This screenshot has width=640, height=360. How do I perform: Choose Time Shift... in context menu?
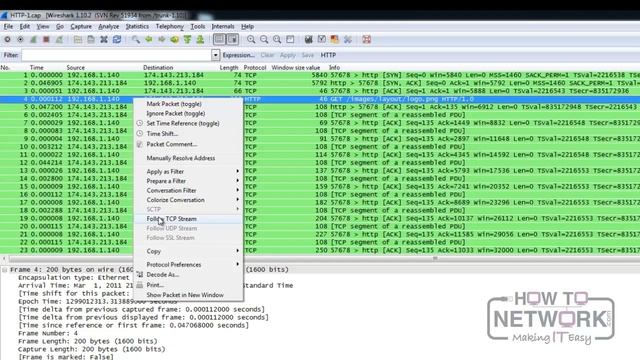tap(188, 133)
